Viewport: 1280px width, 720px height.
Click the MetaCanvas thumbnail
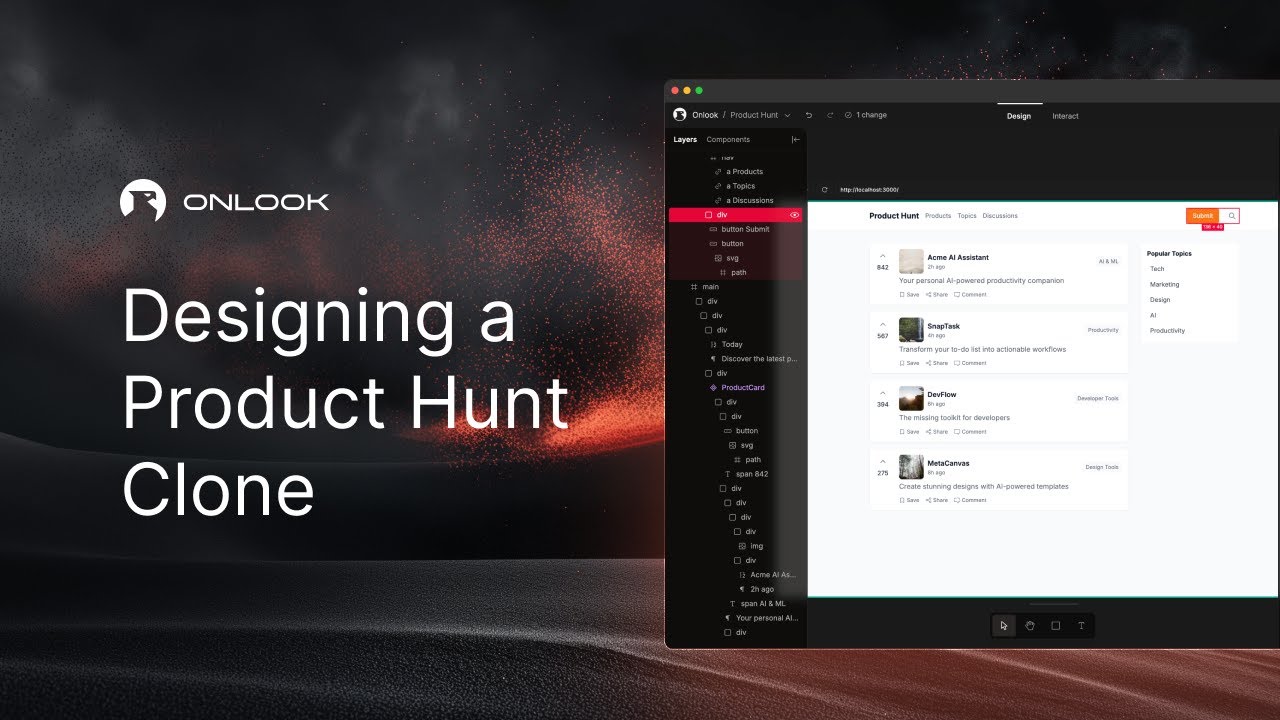[911, 467]
